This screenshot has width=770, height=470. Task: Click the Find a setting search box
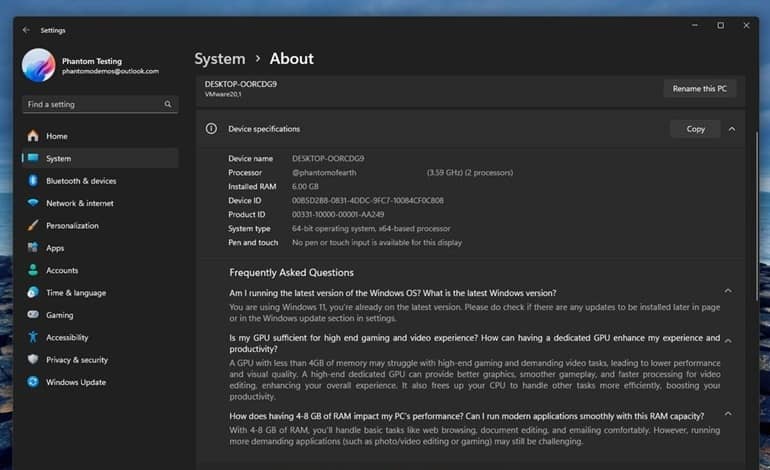point(100,104)
